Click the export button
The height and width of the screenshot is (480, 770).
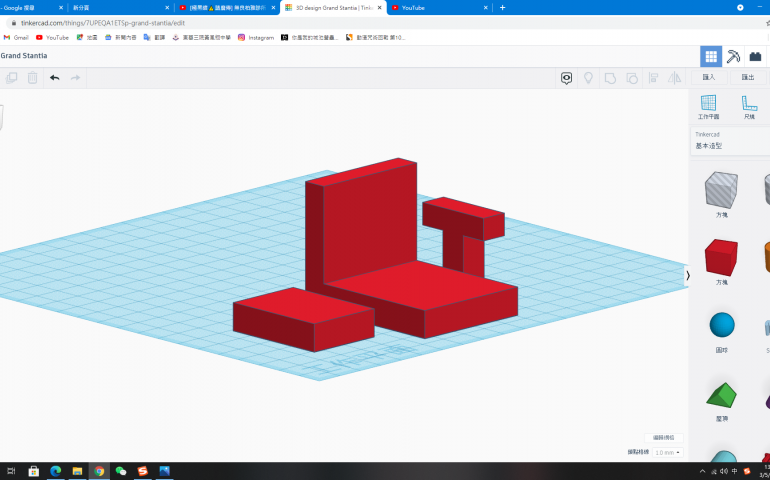tap(747, 77)
